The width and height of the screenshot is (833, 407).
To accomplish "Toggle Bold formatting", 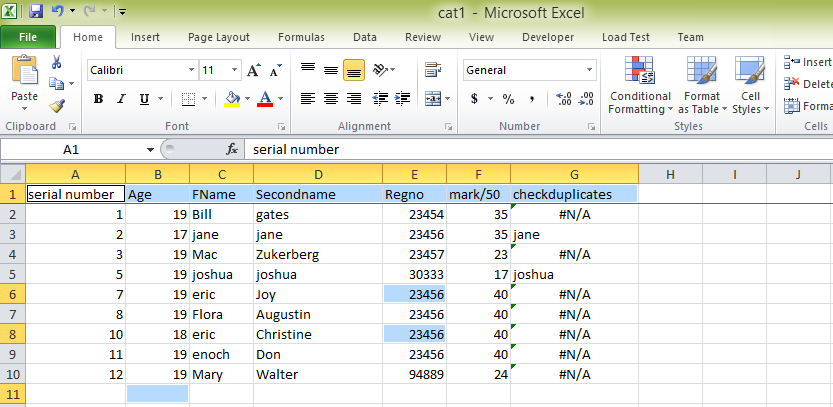I will 98,99.
